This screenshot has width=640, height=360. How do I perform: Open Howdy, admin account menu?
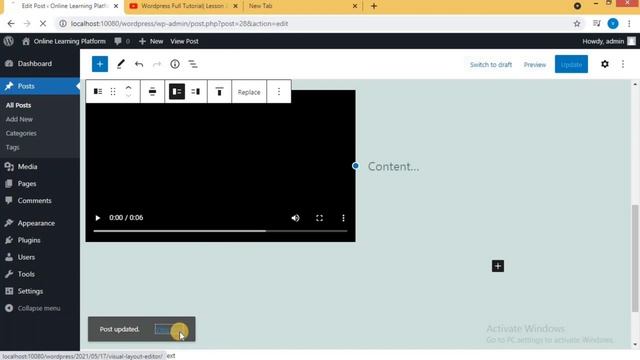(x=609, y=41)
